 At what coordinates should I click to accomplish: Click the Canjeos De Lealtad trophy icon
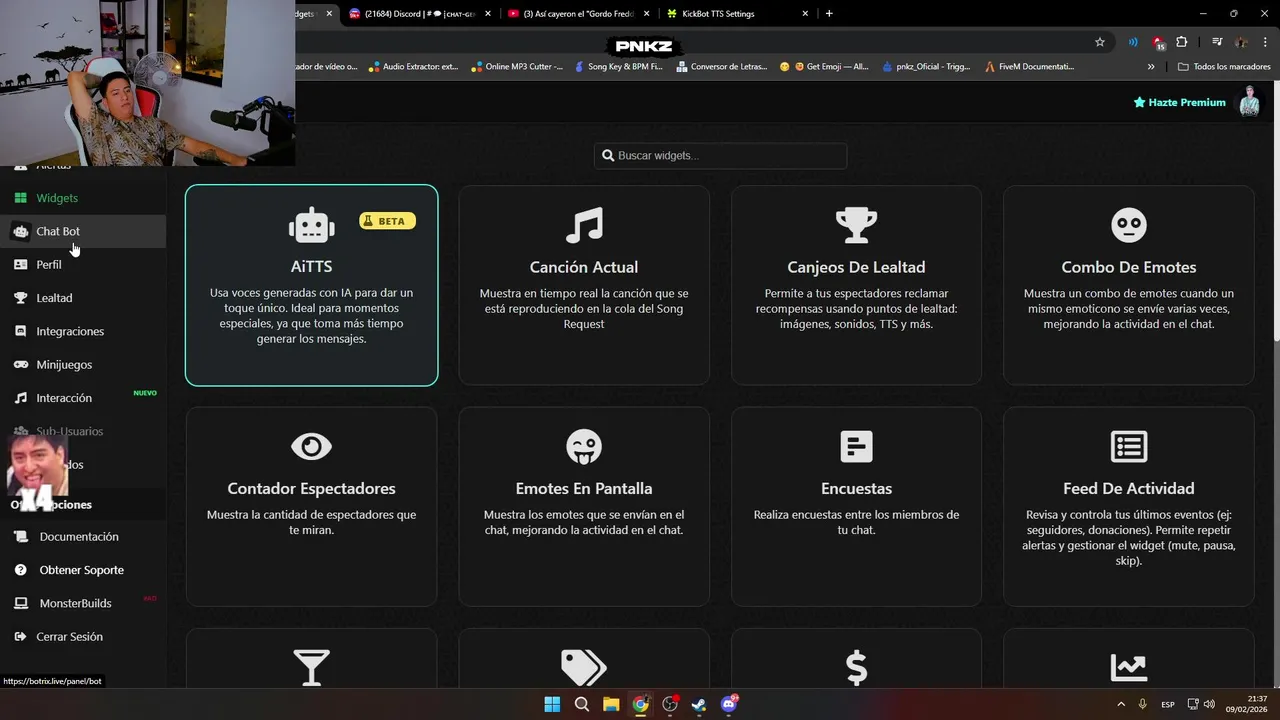(856, 225)
